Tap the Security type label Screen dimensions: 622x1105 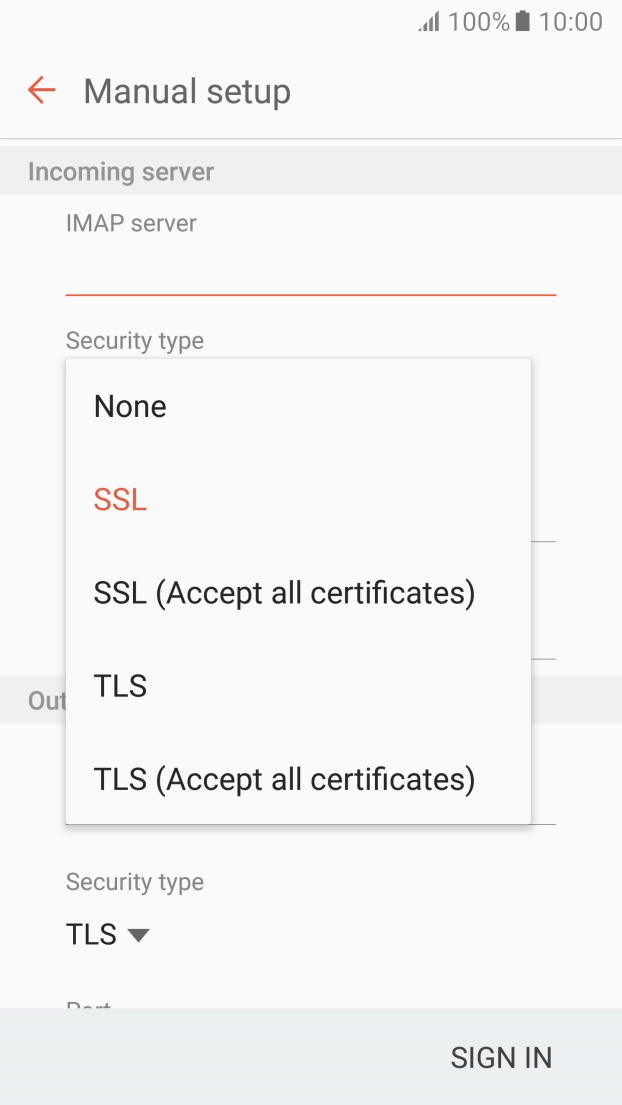coord(134,881)
